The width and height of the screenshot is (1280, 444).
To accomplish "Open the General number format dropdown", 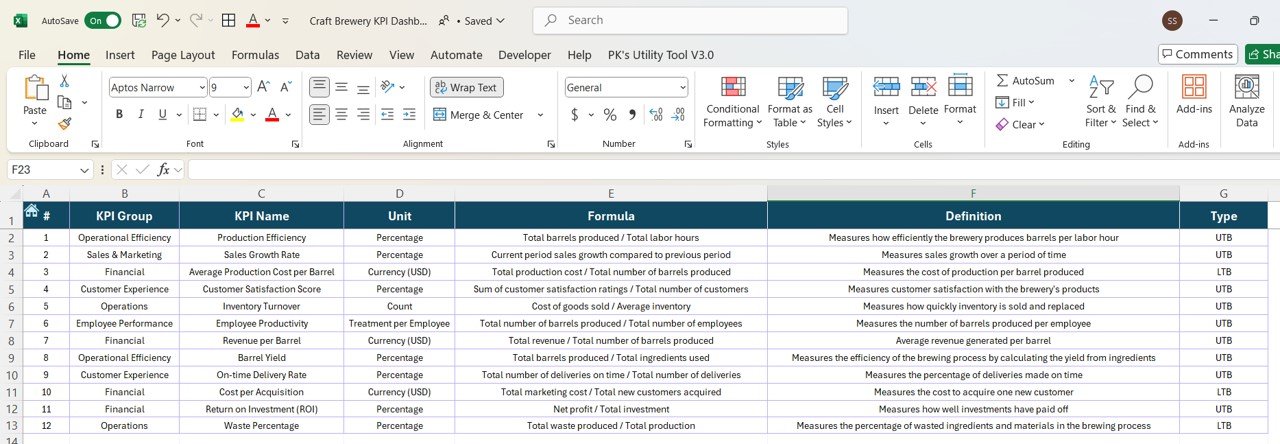I will [683, 87].
